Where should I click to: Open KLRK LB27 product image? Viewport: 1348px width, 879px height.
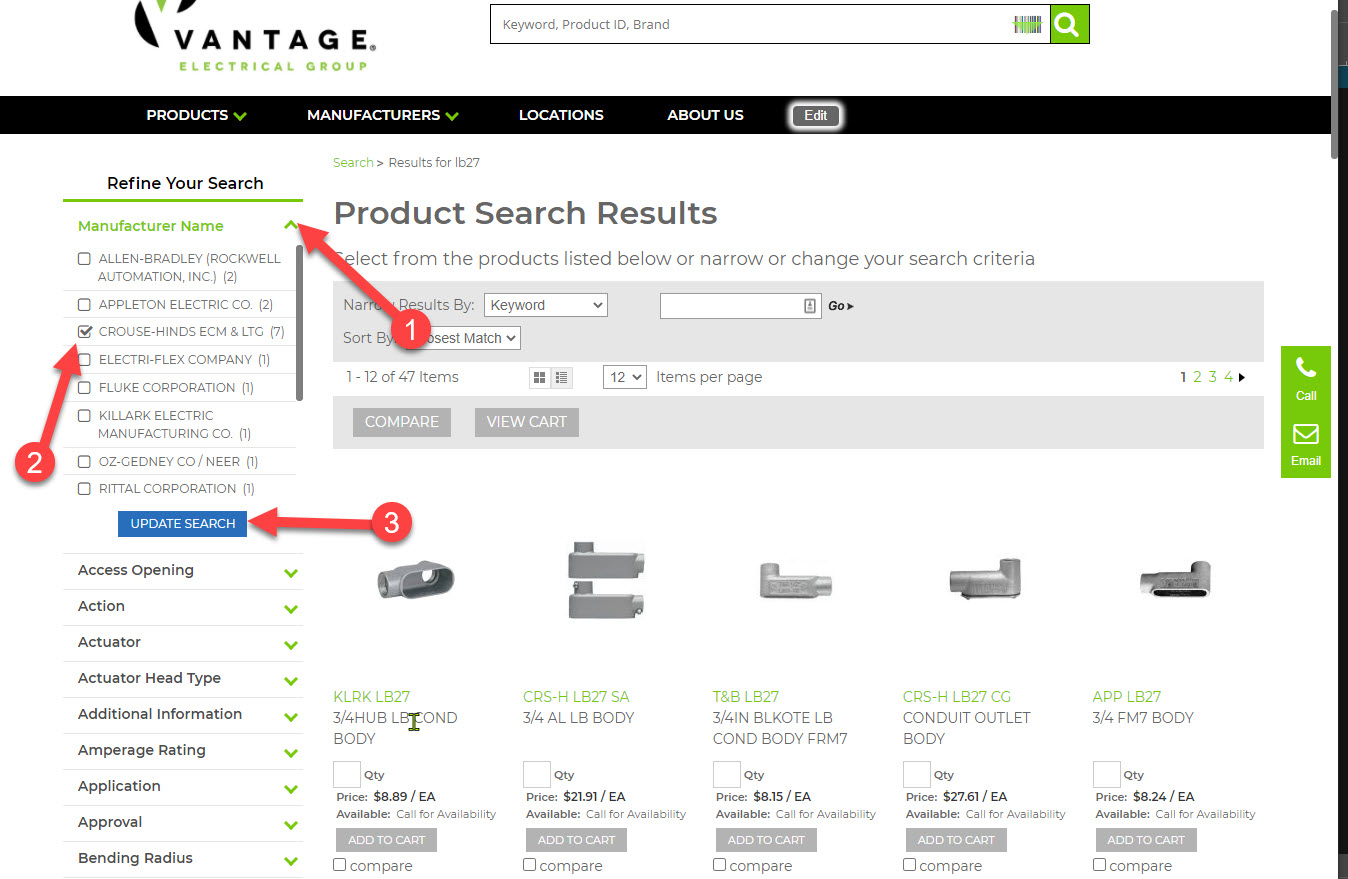point(416,581)
